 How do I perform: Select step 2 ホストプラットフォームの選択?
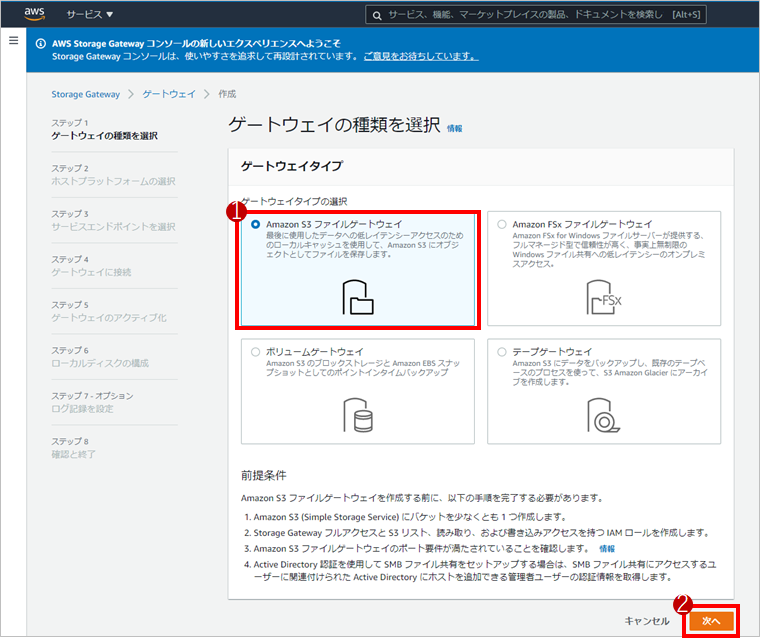coord(113,181)
